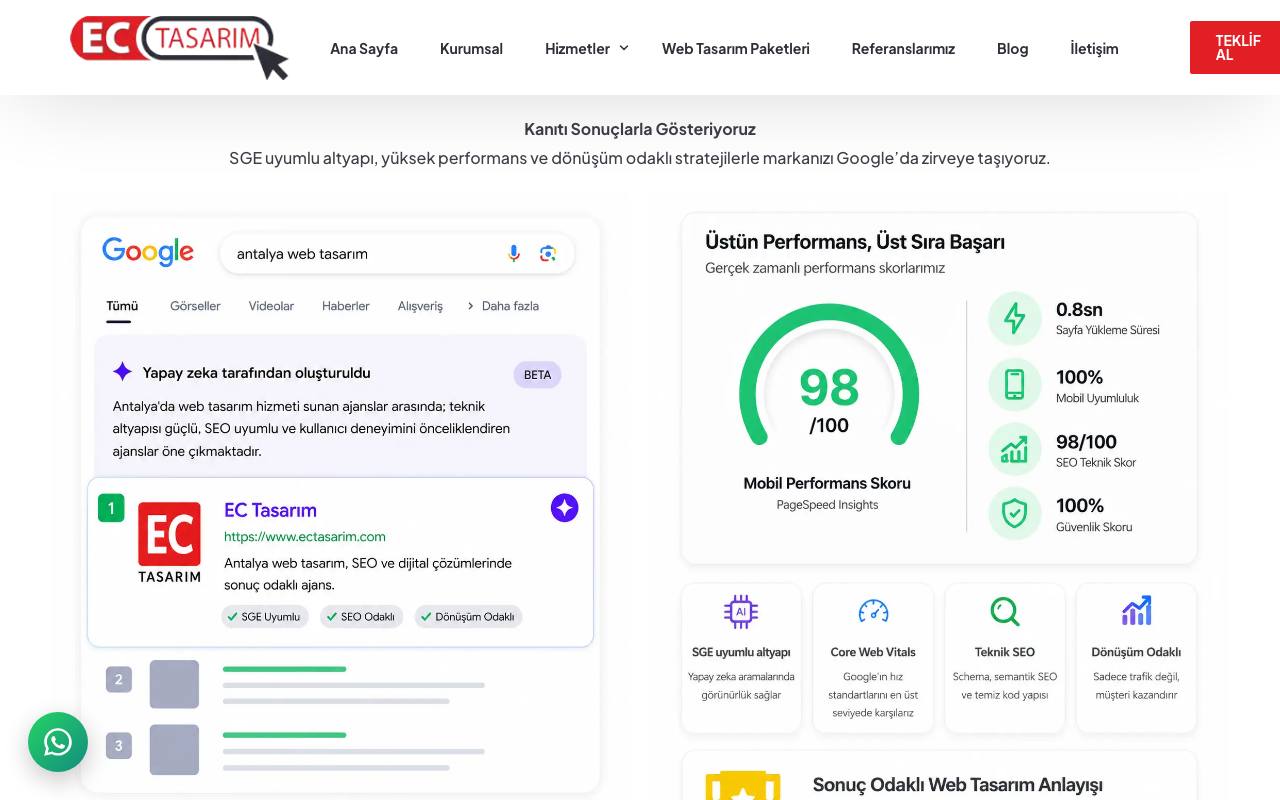This screenshot has width=1280, height=800.
Task: Click the red TEKLİF AL button
Action: point(1235,47)
